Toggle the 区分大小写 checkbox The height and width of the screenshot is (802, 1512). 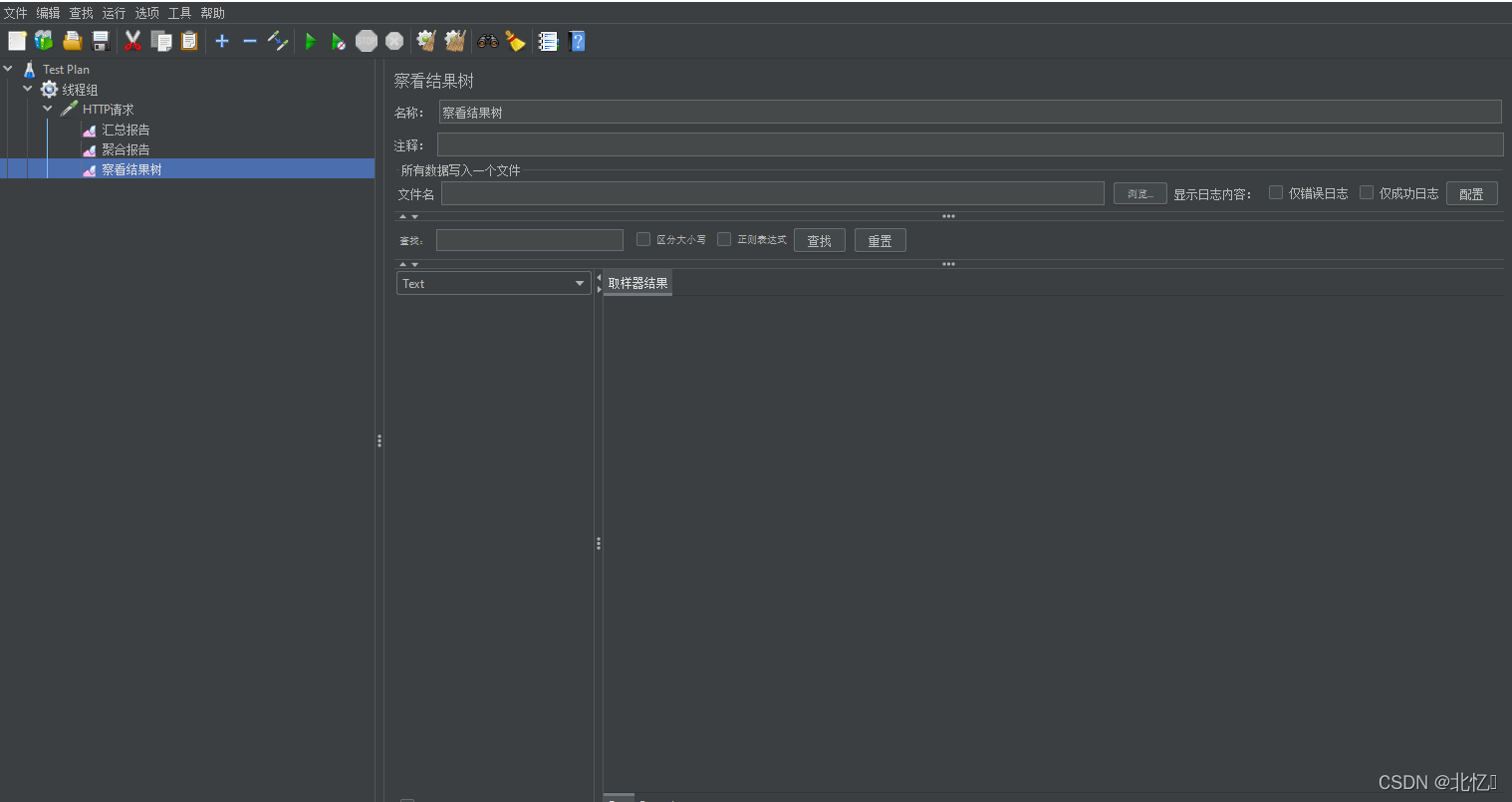click(x=643, y=239)
